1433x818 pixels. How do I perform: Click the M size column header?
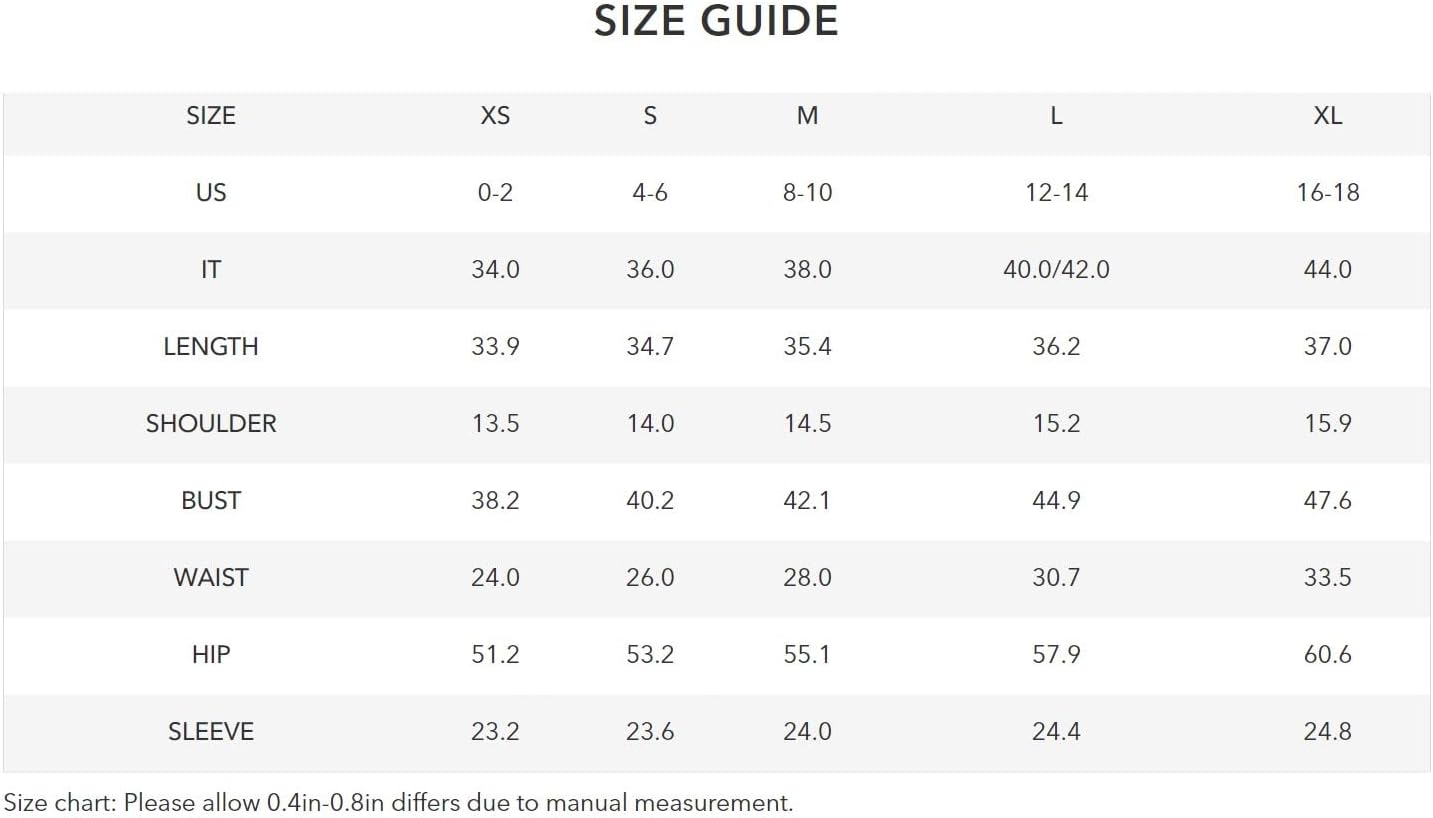807,116
